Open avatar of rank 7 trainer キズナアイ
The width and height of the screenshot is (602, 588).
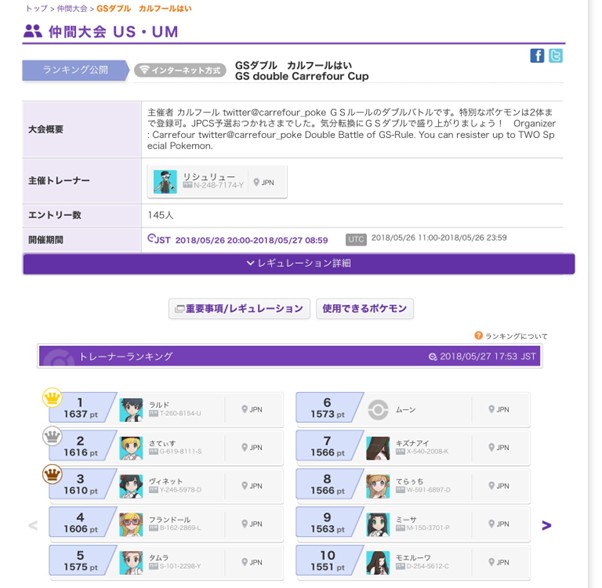pos(378,448)
